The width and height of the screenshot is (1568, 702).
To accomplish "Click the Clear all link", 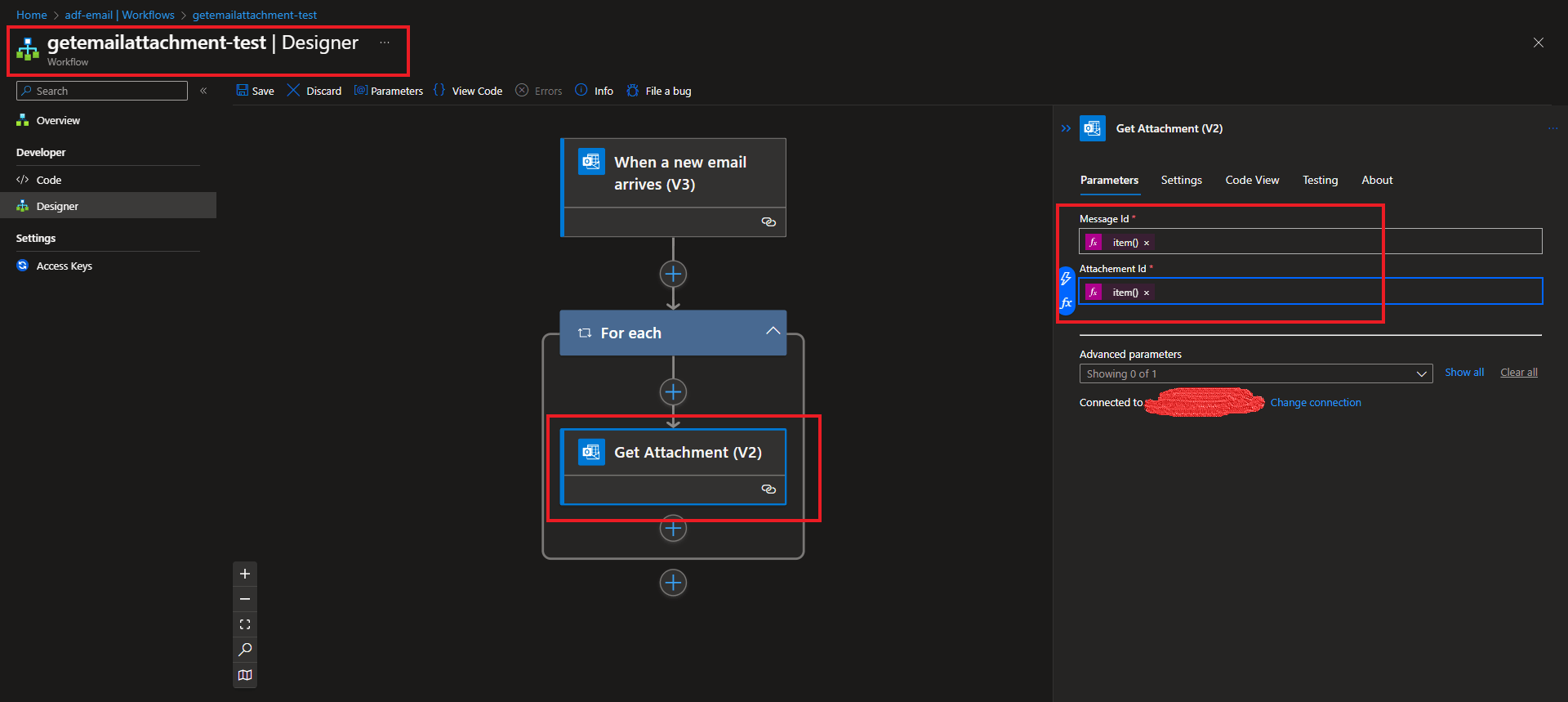I will (x=1518, y=373).
